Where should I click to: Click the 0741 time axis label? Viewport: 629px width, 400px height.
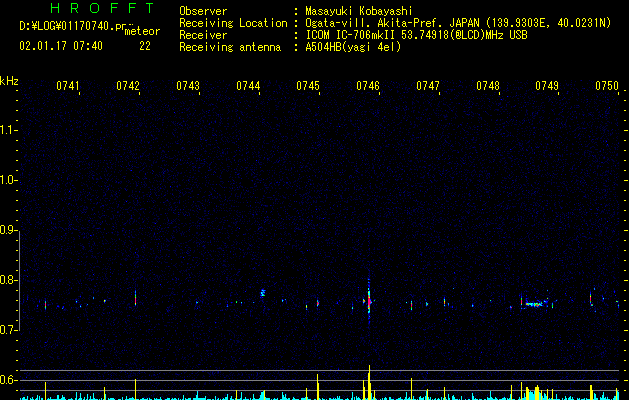67,86
